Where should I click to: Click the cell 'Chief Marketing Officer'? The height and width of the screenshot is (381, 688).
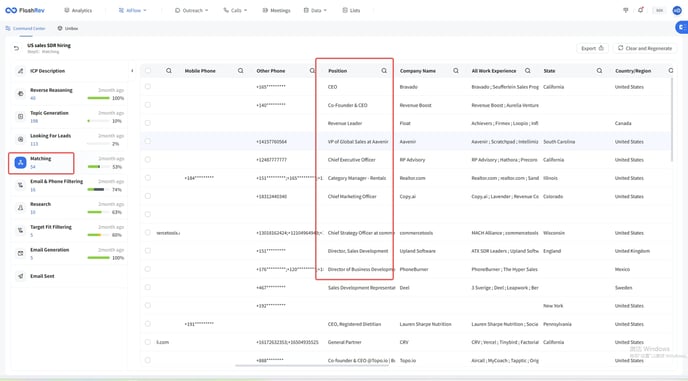(352, 197)
